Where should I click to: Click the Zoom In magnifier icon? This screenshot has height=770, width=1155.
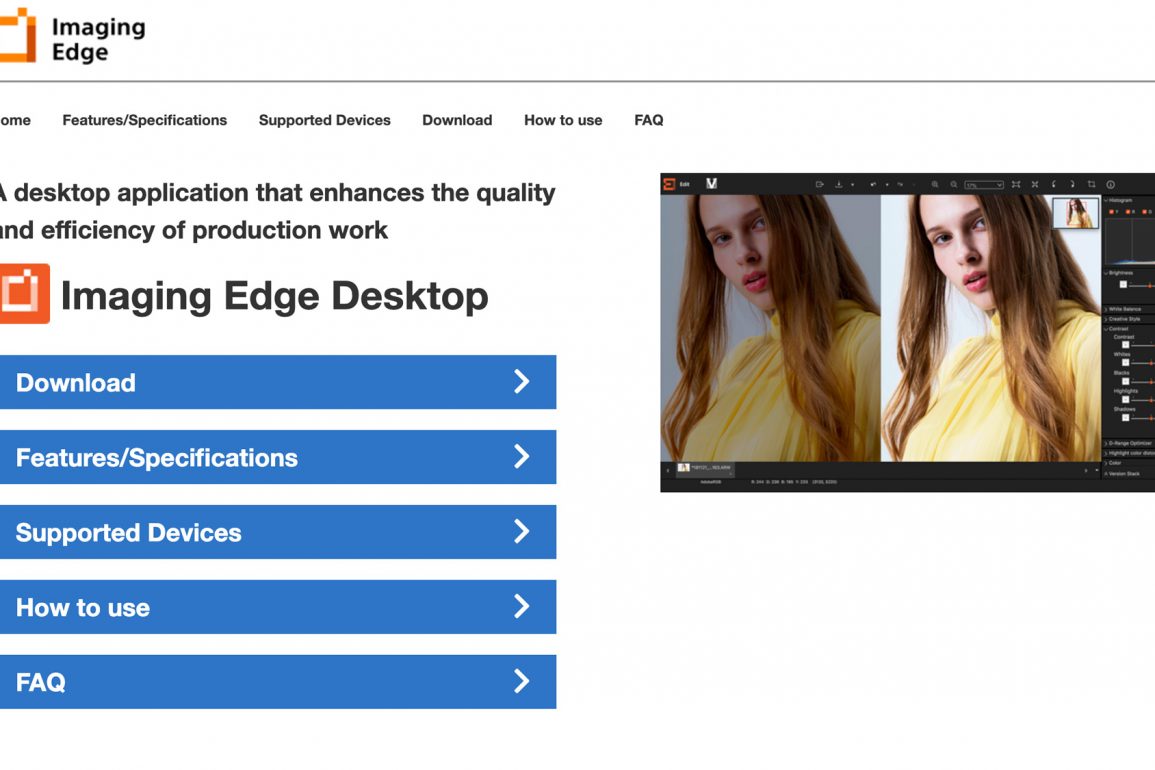935,184
